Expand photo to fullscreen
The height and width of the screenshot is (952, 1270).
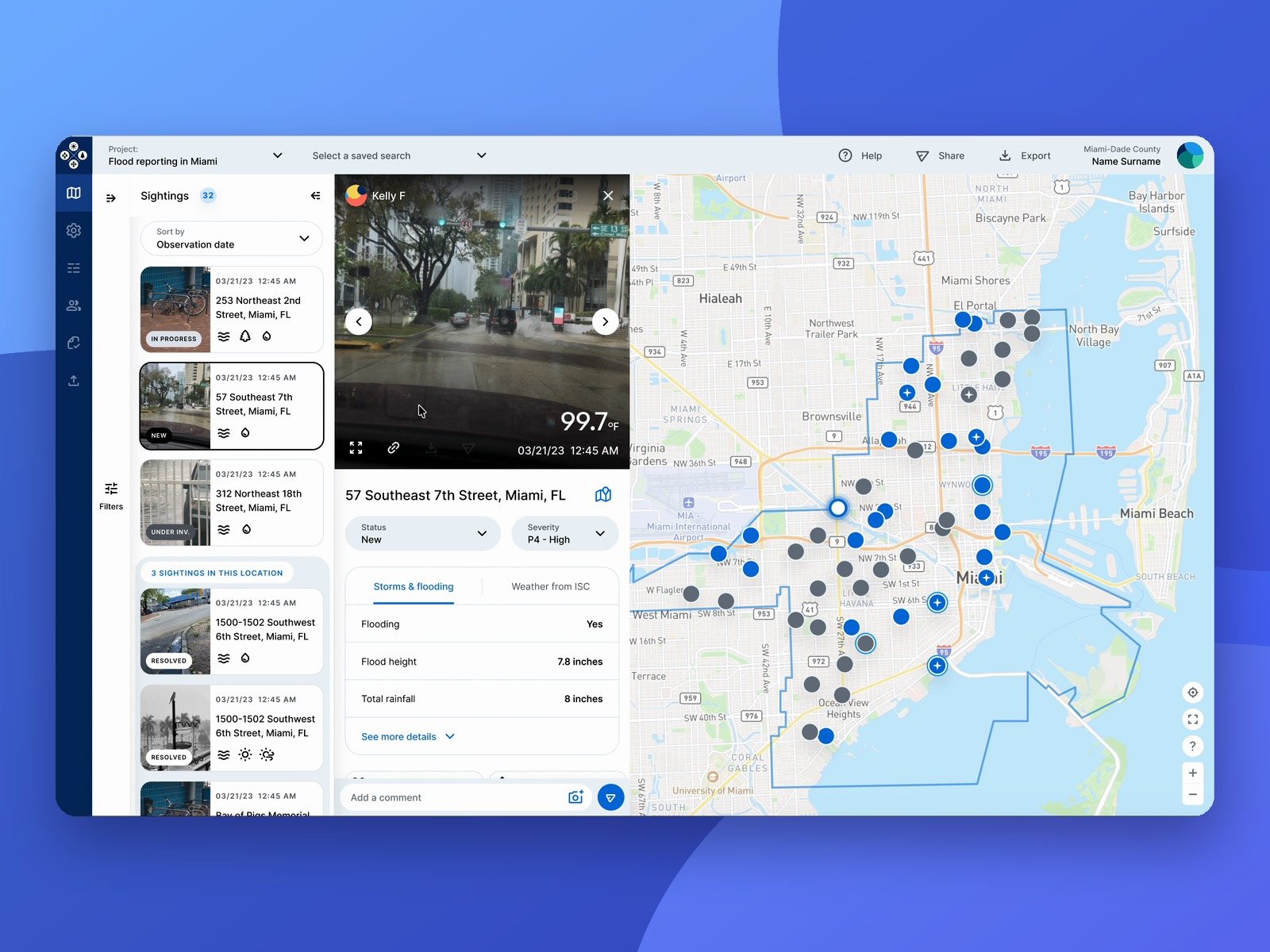356,448
